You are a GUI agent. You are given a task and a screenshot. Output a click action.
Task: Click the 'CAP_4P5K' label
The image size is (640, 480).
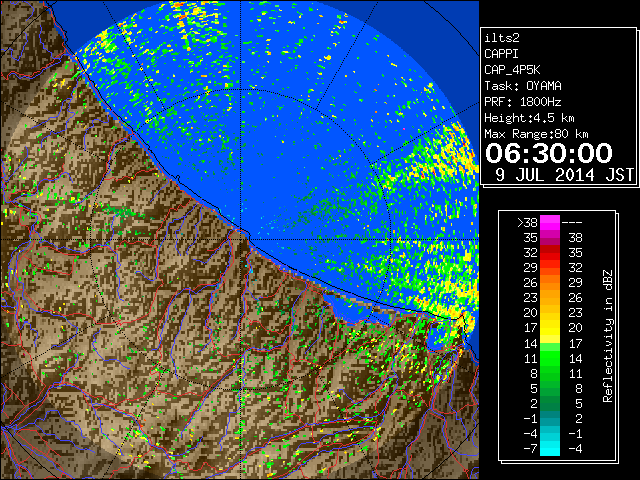[x=512, y=70]
